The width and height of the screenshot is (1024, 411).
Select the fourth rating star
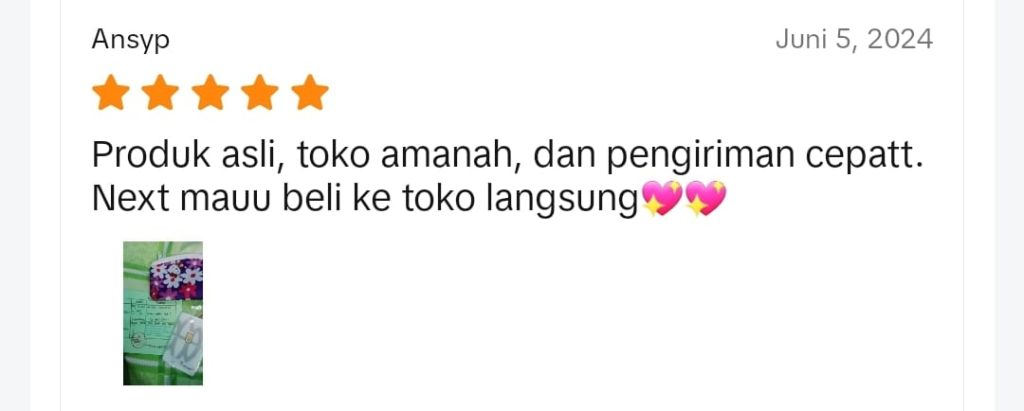point(260,92)
